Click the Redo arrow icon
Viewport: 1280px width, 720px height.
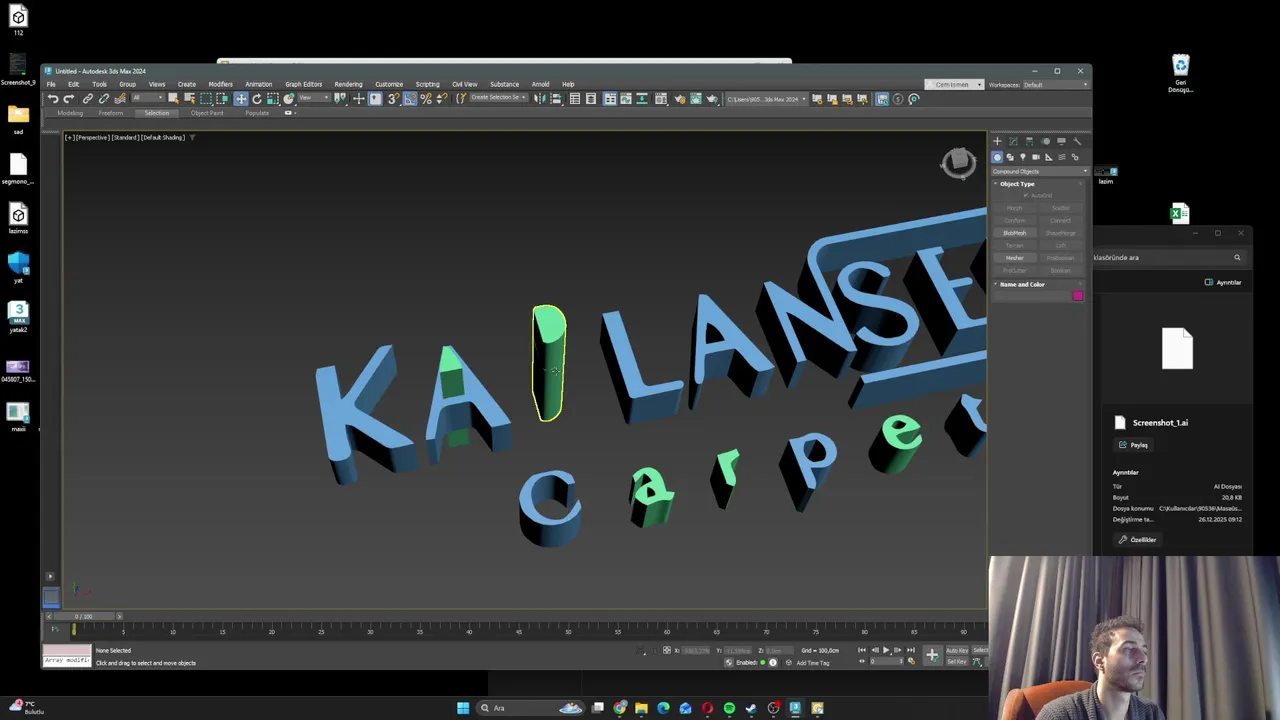click(68, 98)
